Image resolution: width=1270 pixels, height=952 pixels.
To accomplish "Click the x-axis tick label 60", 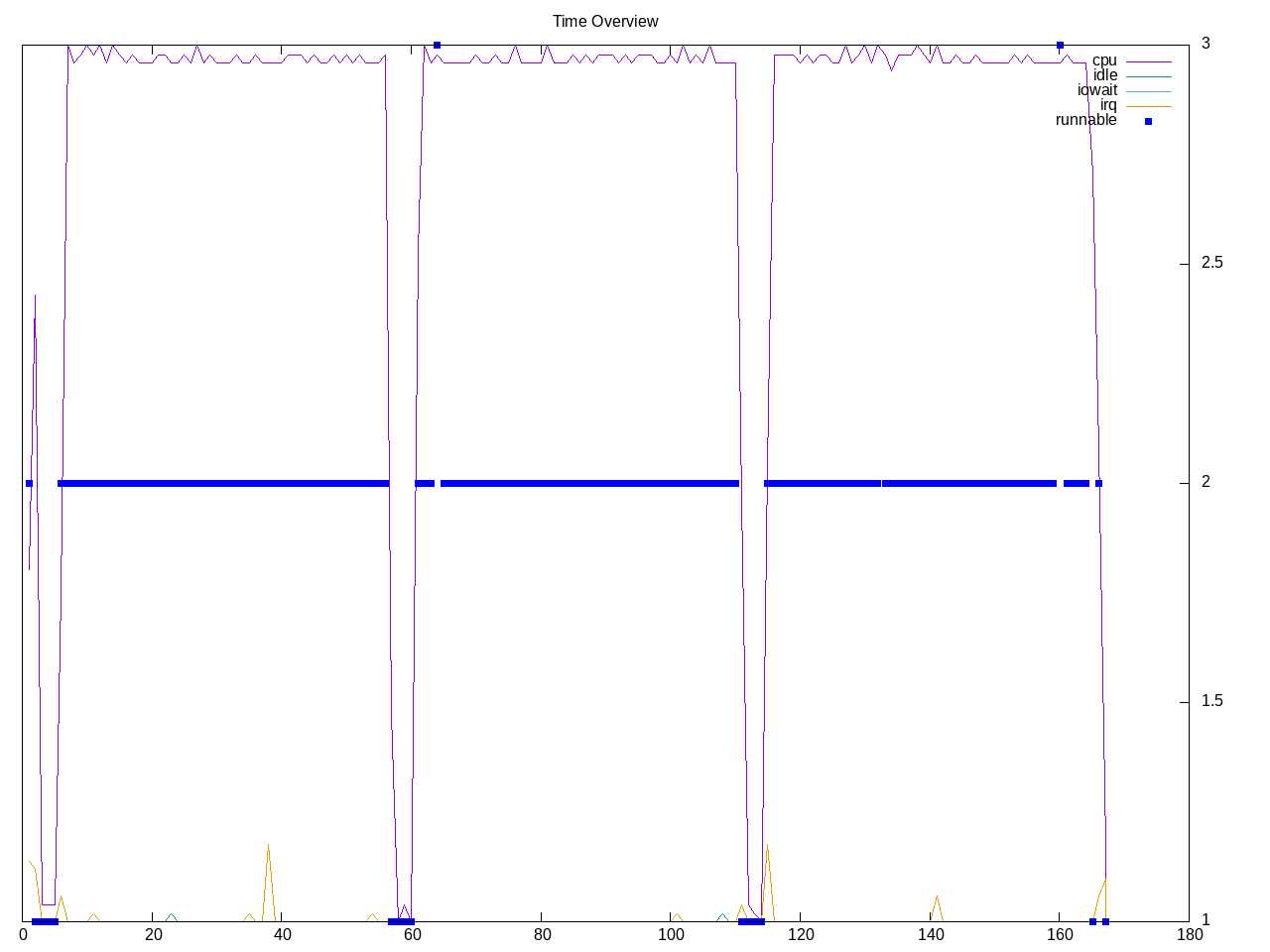I will click(412, 934).
